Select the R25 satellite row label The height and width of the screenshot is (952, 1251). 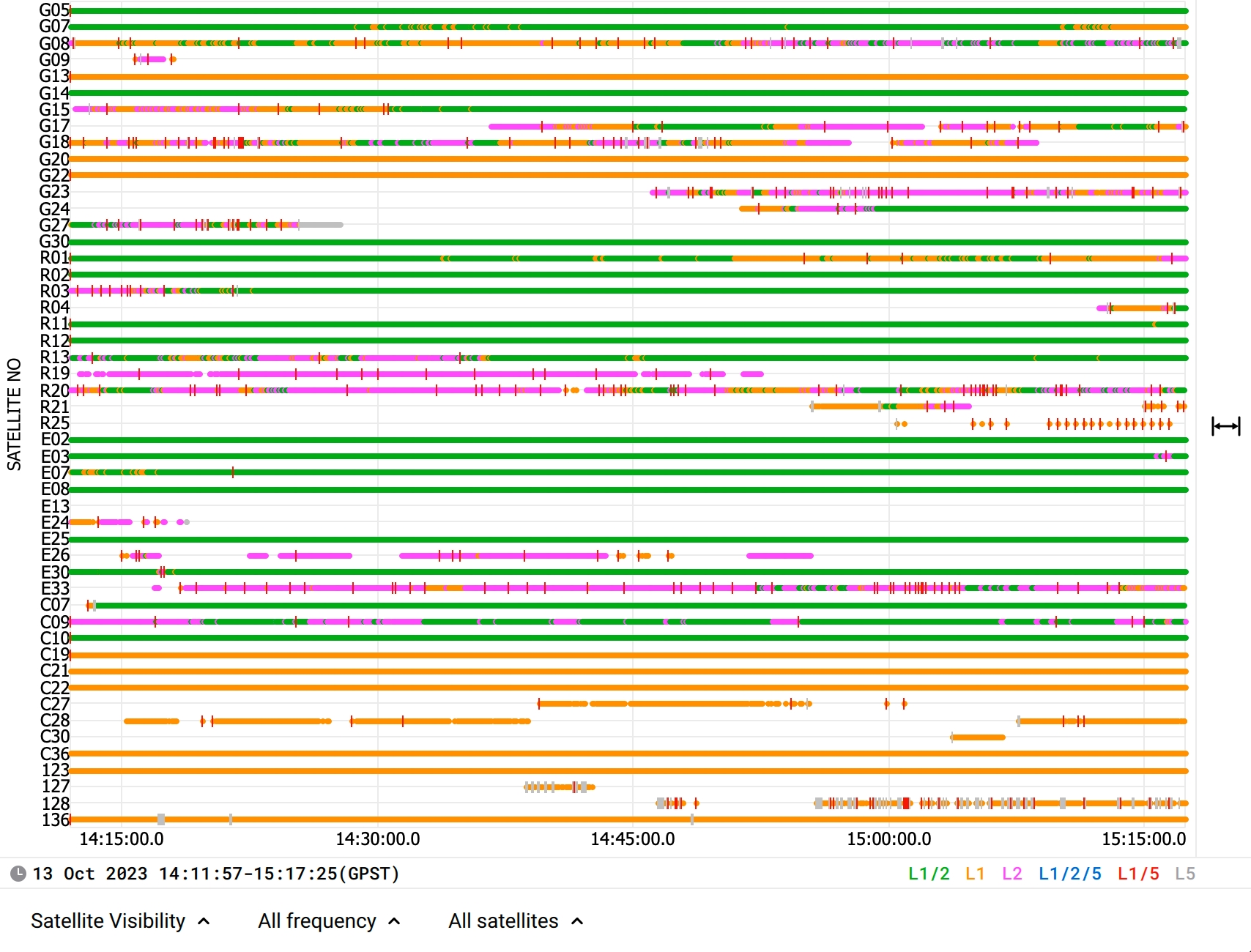[x=54, y=423]
